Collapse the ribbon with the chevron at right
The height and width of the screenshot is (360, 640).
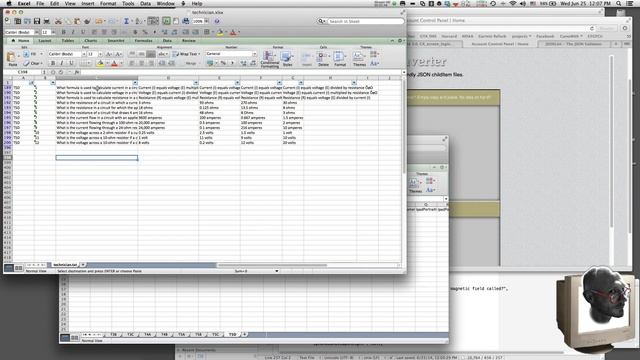coord(393,41)
